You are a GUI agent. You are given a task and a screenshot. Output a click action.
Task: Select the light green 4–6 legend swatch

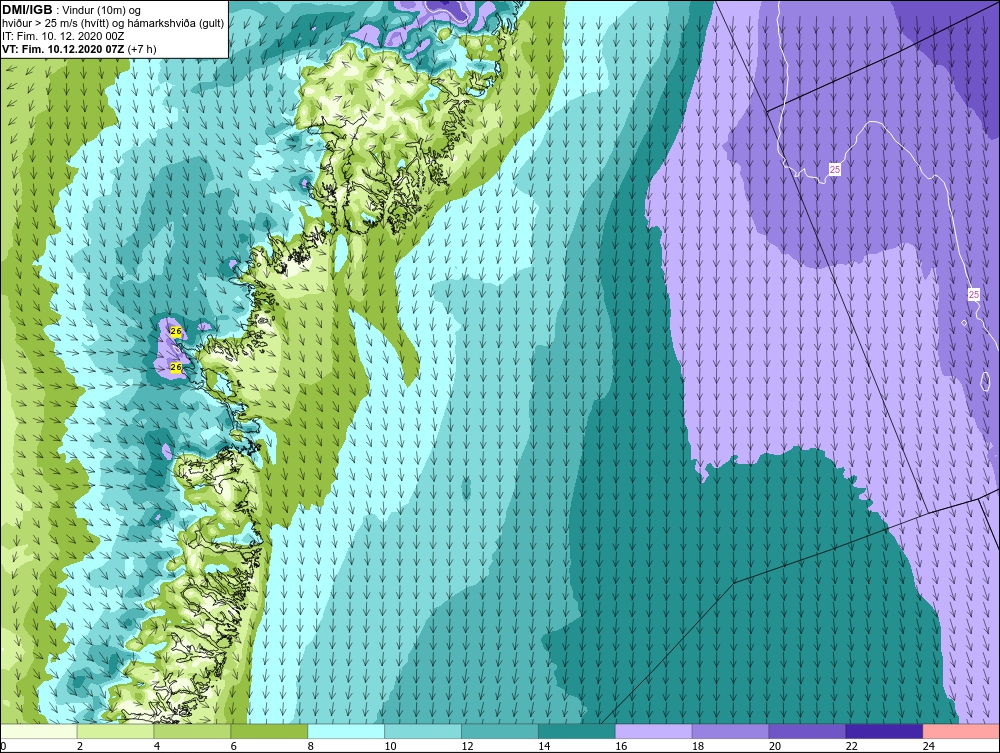[192, 731]
